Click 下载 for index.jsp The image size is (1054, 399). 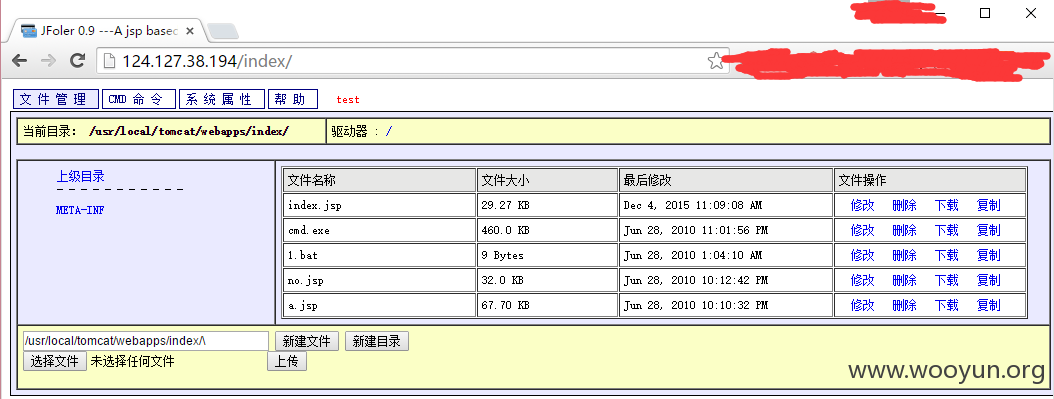946,206
